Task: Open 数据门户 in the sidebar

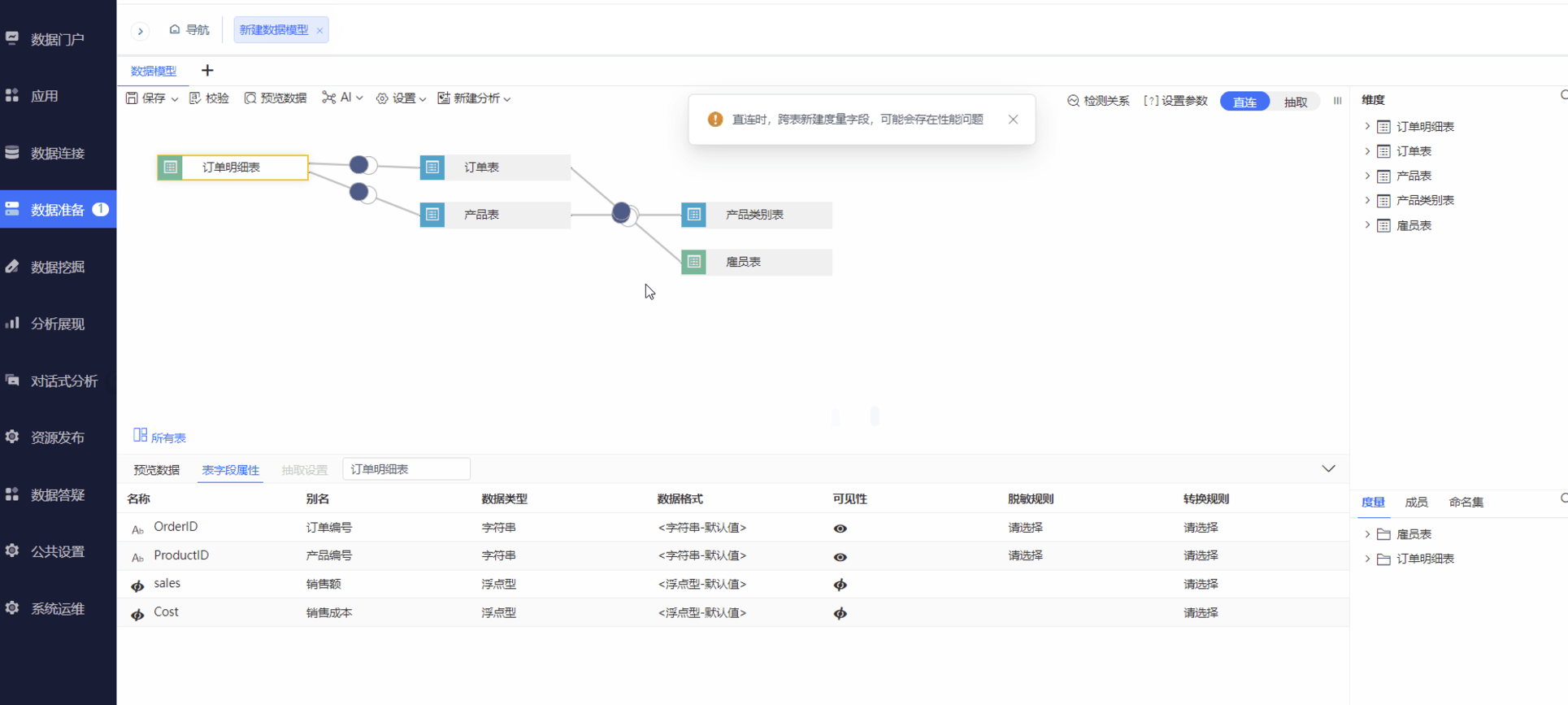Action: (x=58, y=39)
